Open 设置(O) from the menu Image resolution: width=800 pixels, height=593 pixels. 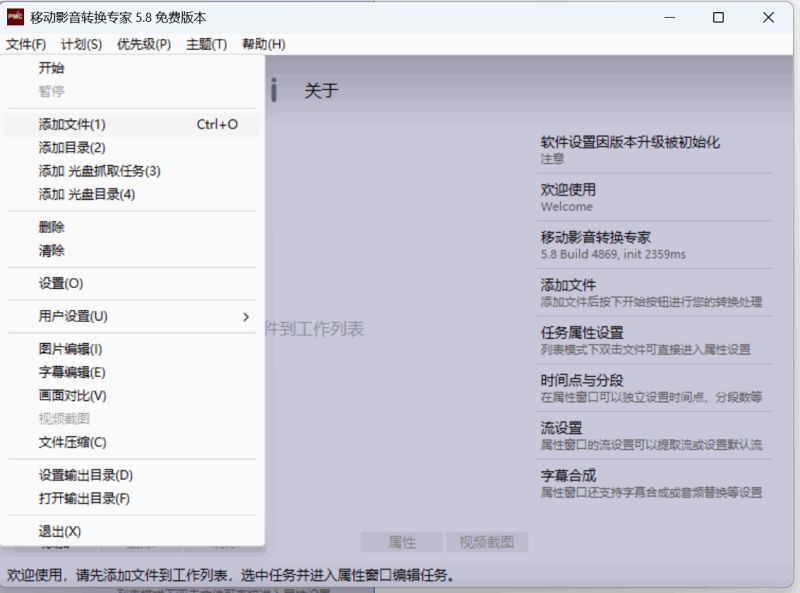pyautogui.click(x=132, y=283)
